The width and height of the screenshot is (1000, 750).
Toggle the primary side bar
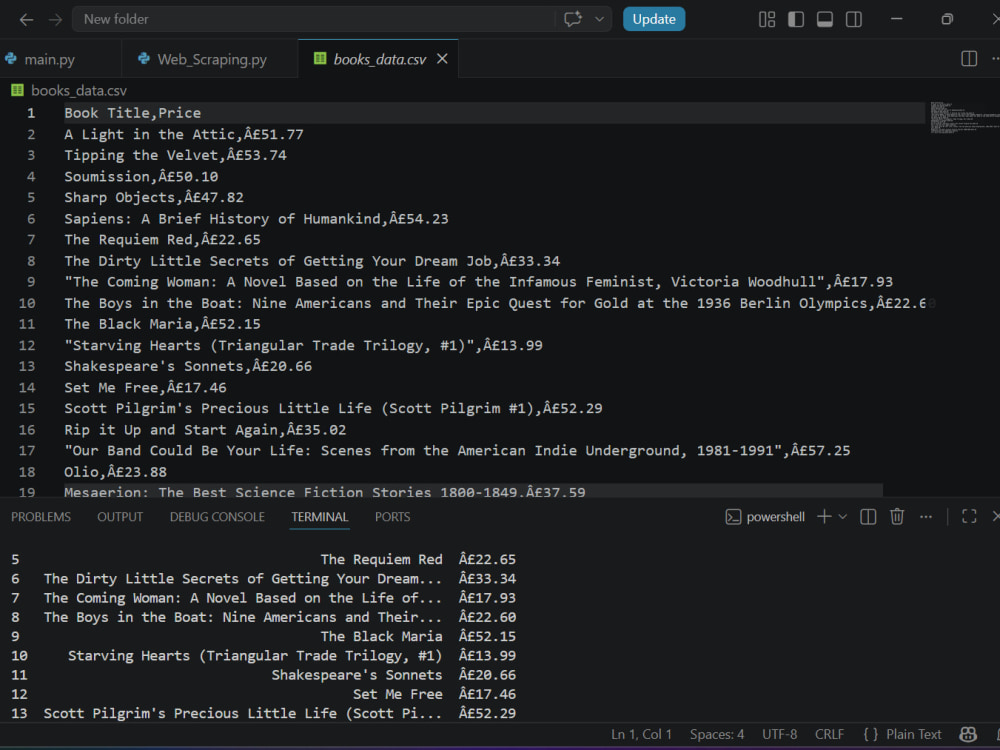(x=796, y=20)
